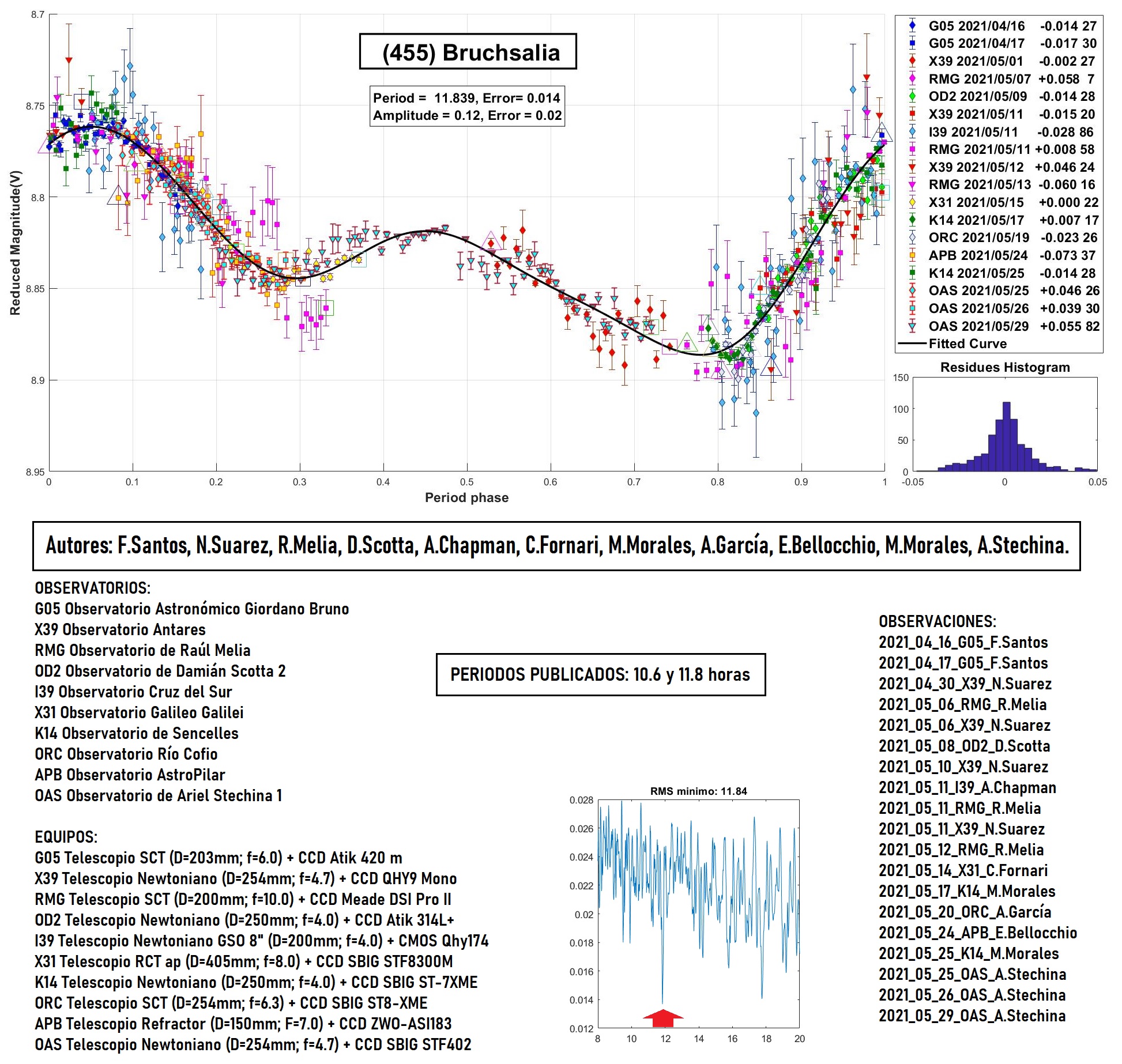The height and width of the screenshot is (1064, 1122).
Task: Select ORC Telescopio SCT SBIG ST8-XME line
Action: tap(231, 1003)
